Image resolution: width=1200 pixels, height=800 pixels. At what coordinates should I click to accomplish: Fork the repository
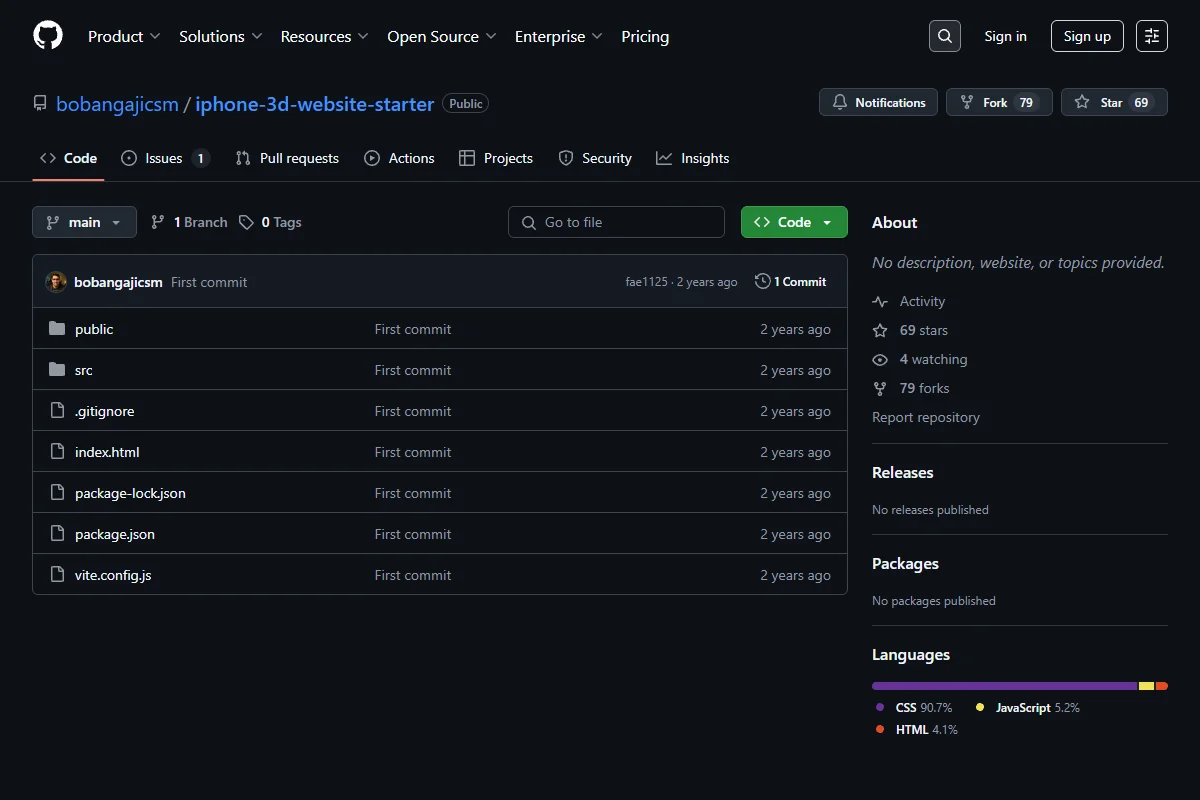[x=999, y=102]
